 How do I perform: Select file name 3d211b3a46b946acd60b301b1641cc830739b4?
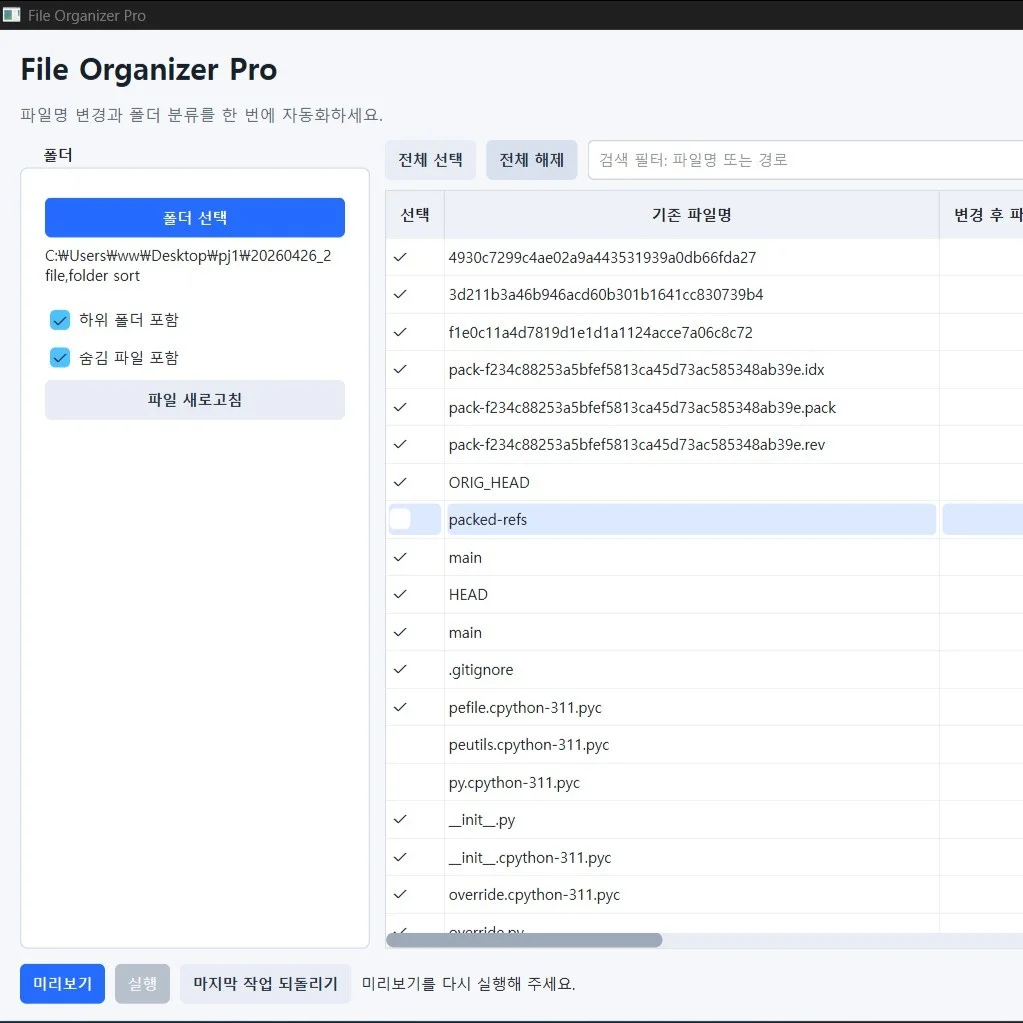(x=605, y=295)
